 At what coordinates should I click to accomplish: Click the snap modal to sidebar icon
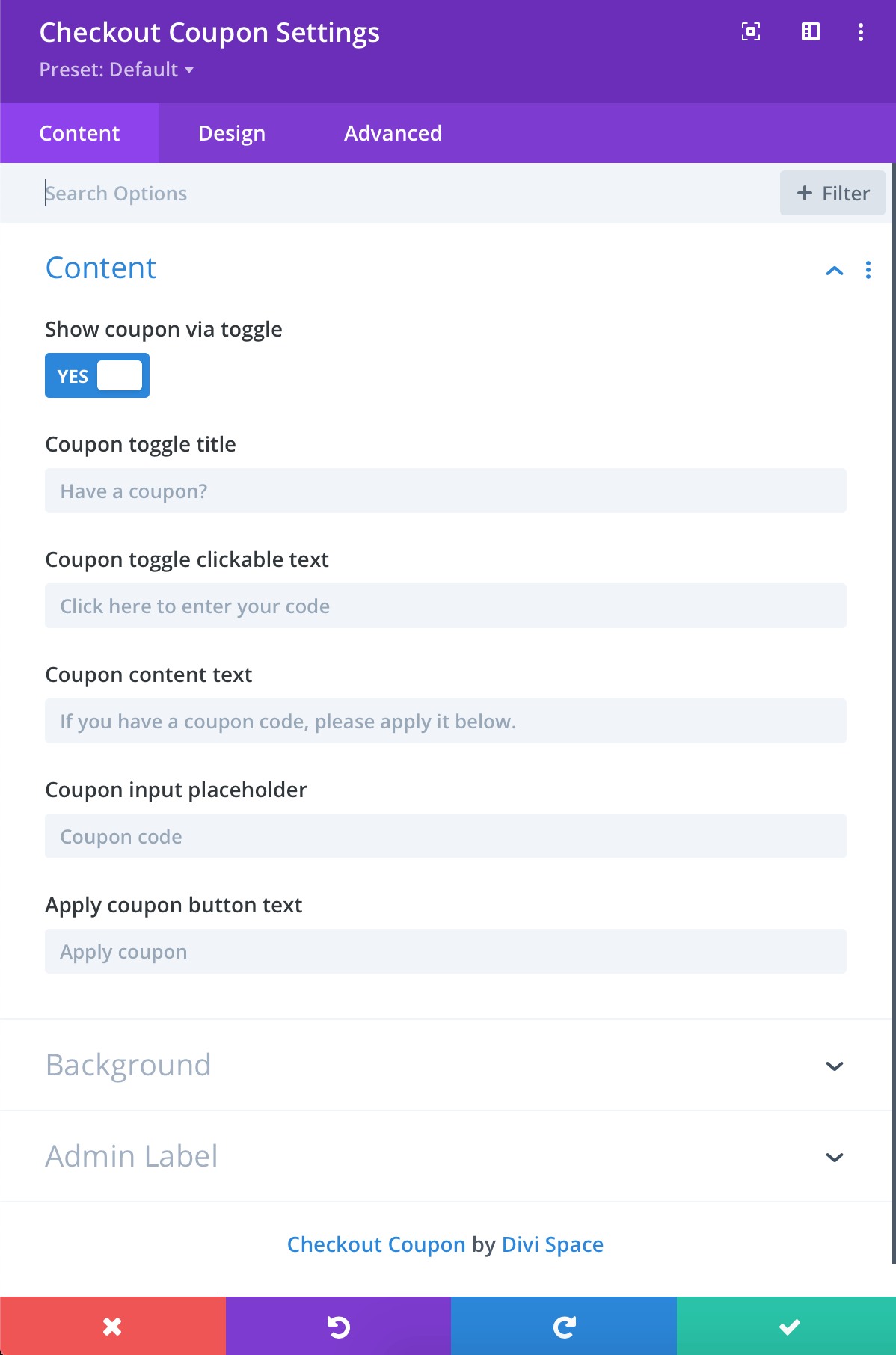coord(811,31)
